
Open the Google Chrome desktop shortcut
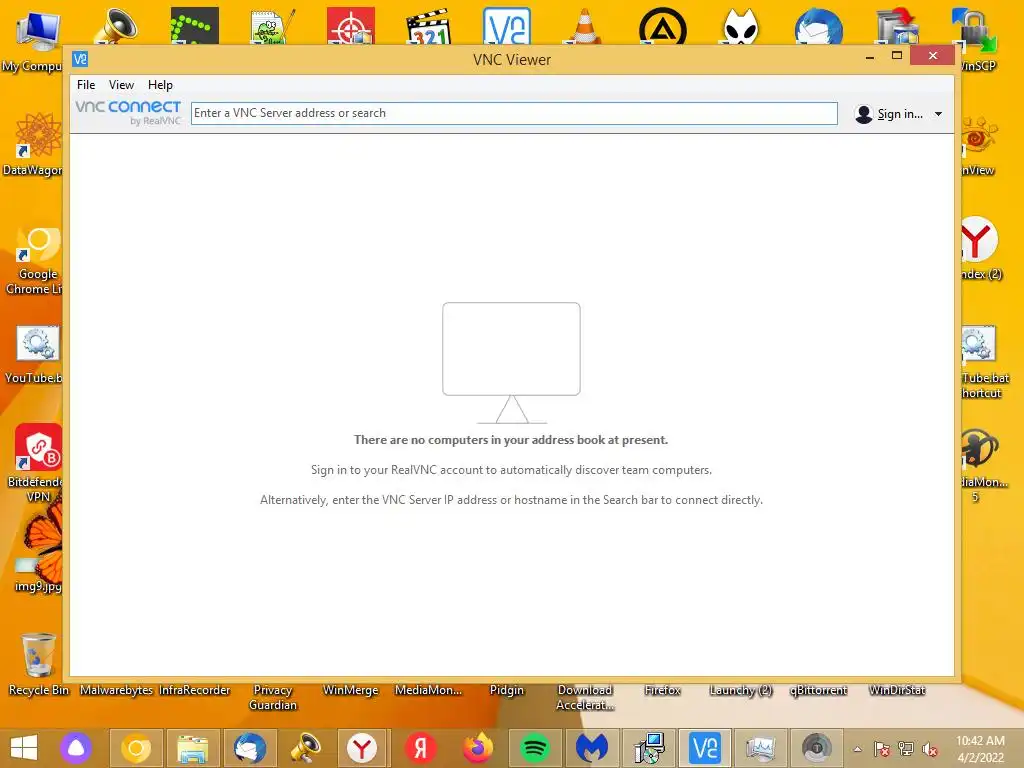37,243
